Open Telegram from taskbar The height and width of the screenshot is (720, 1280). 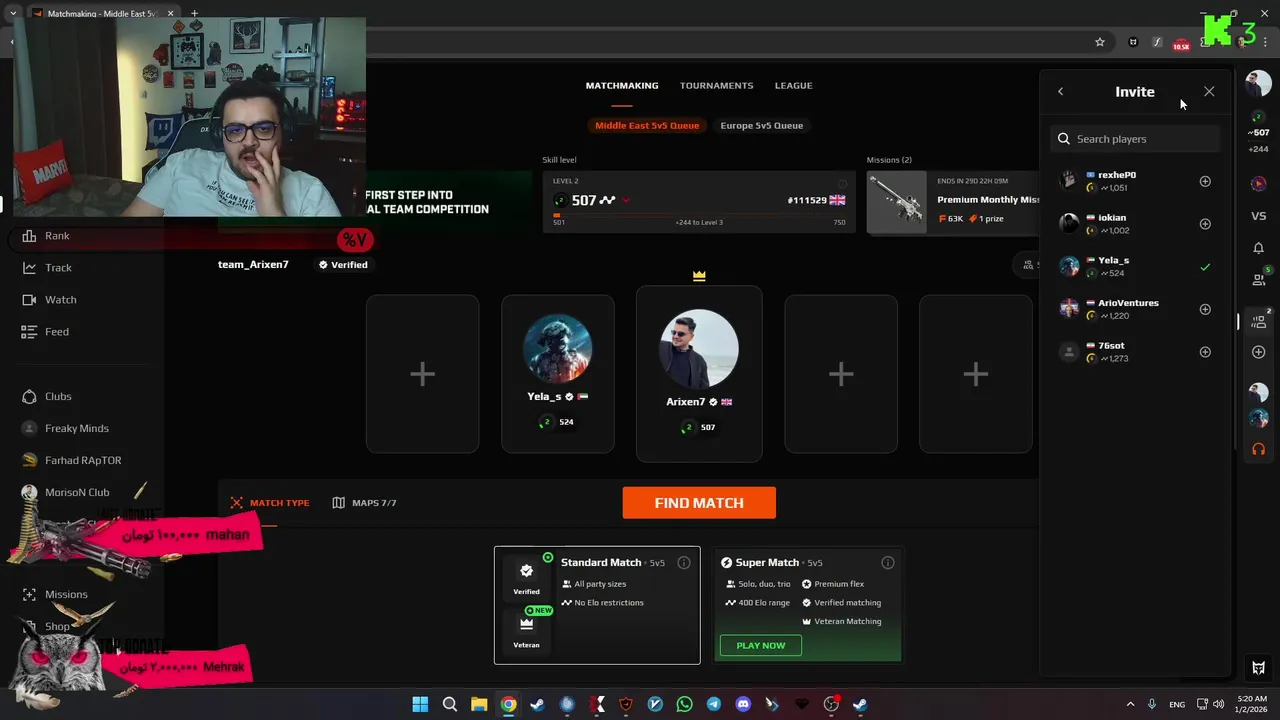tap(713, 704)
